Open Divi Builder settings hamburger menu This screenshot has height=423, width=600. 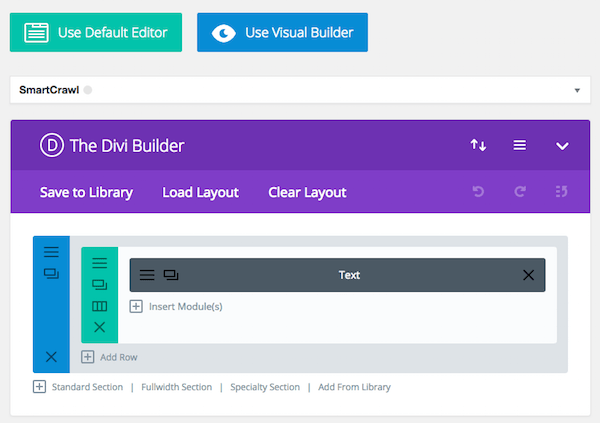[x=520, y=145]
